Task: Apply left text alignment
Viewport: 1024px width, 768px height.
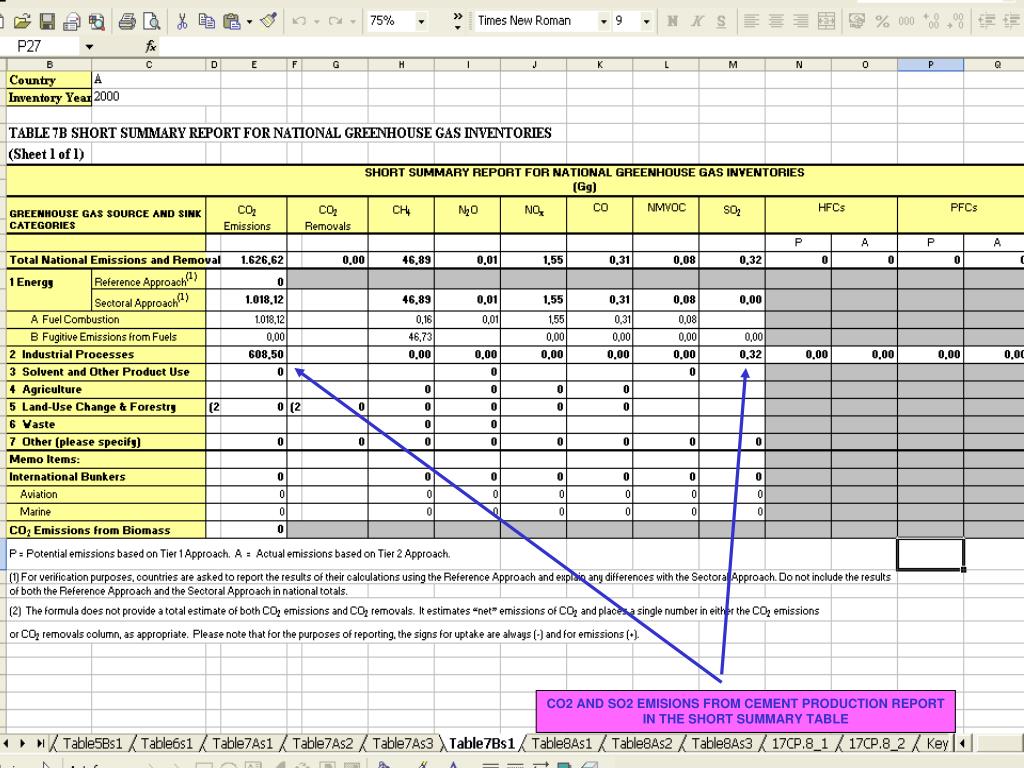Action: pyautogui.click(x=752, y=22)
